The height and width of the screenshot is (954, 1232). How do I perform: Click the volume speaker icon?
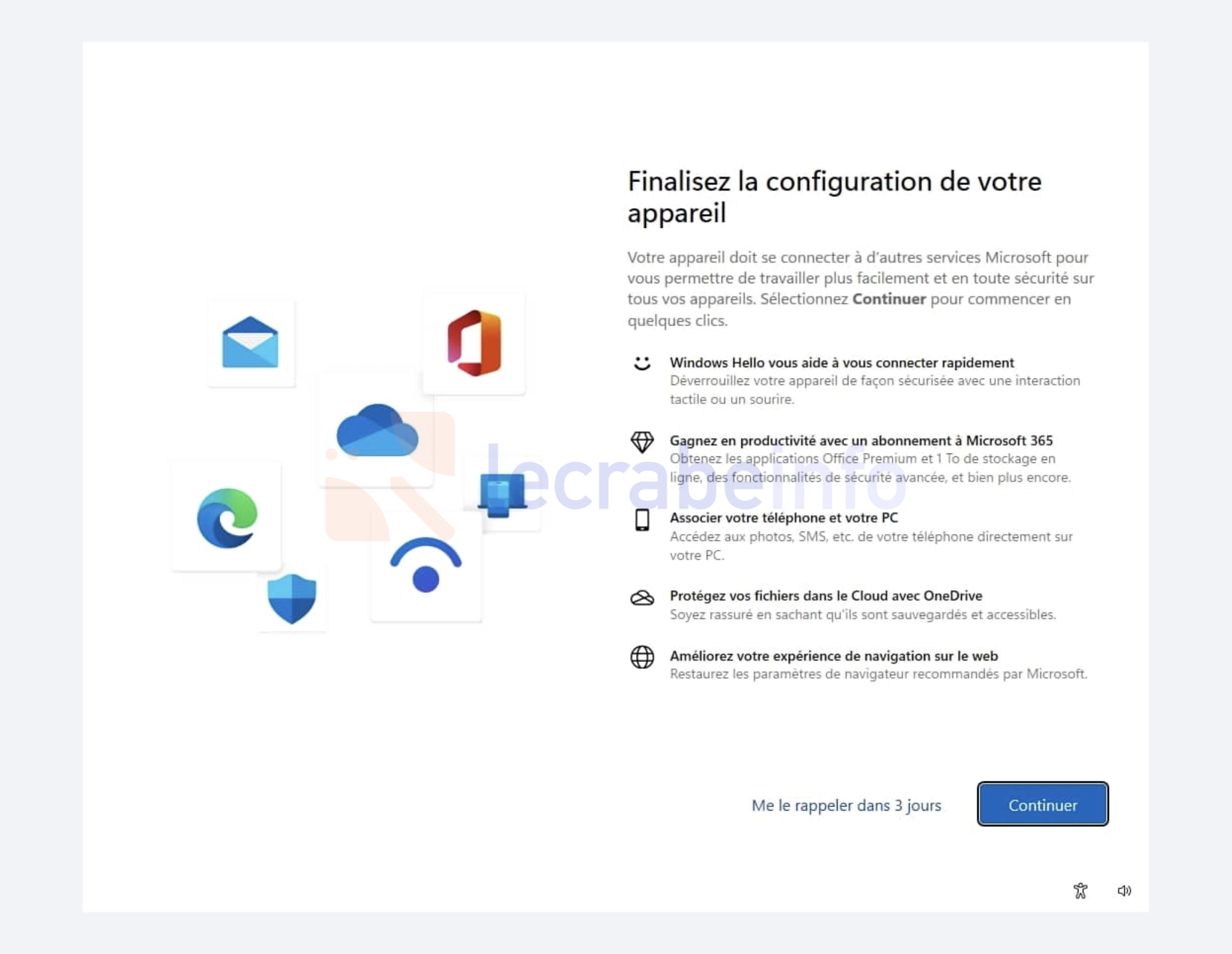tap(1124, 890)
